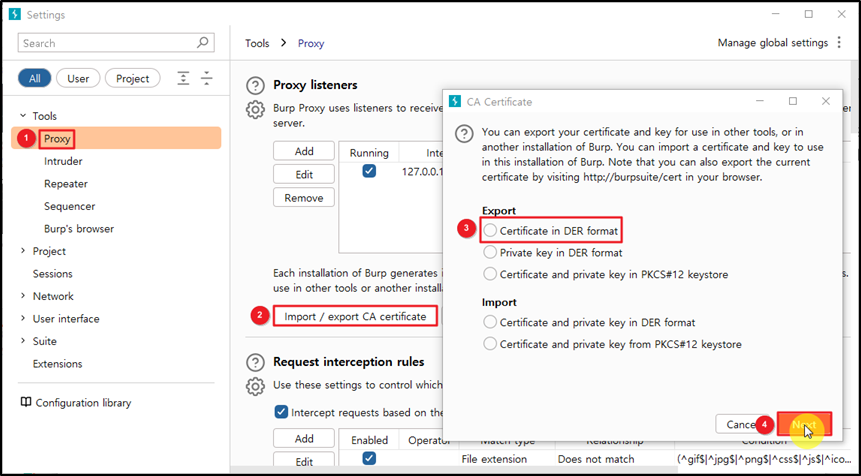Expand the Suite tree section
Screen dimensions: 861x476
[23, 341]
